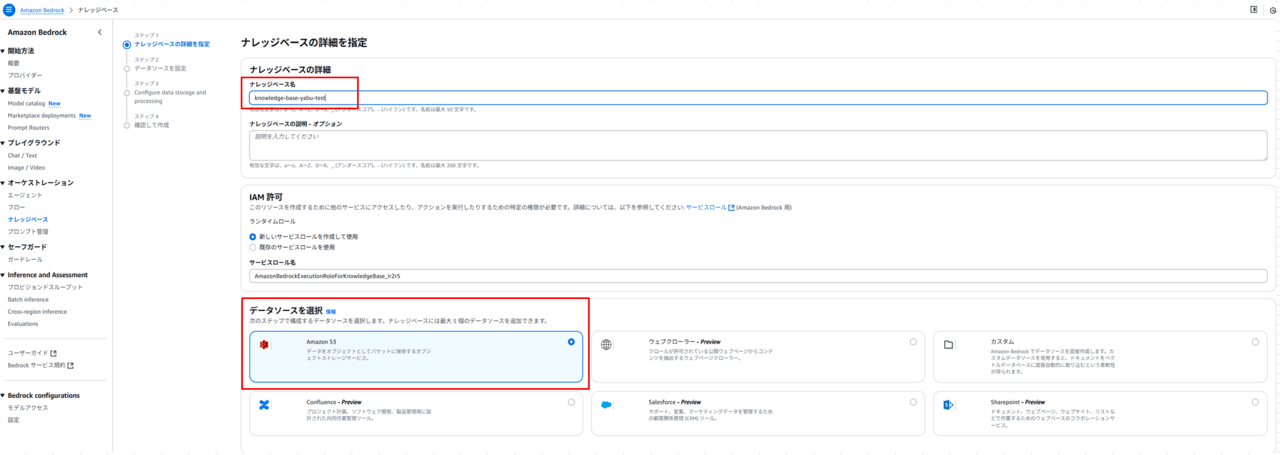Image resolution: width=1280 pixels, height=455 pixels.
Task: Collapse the Bedrock configurations section
Action: [x=3, y=396]
